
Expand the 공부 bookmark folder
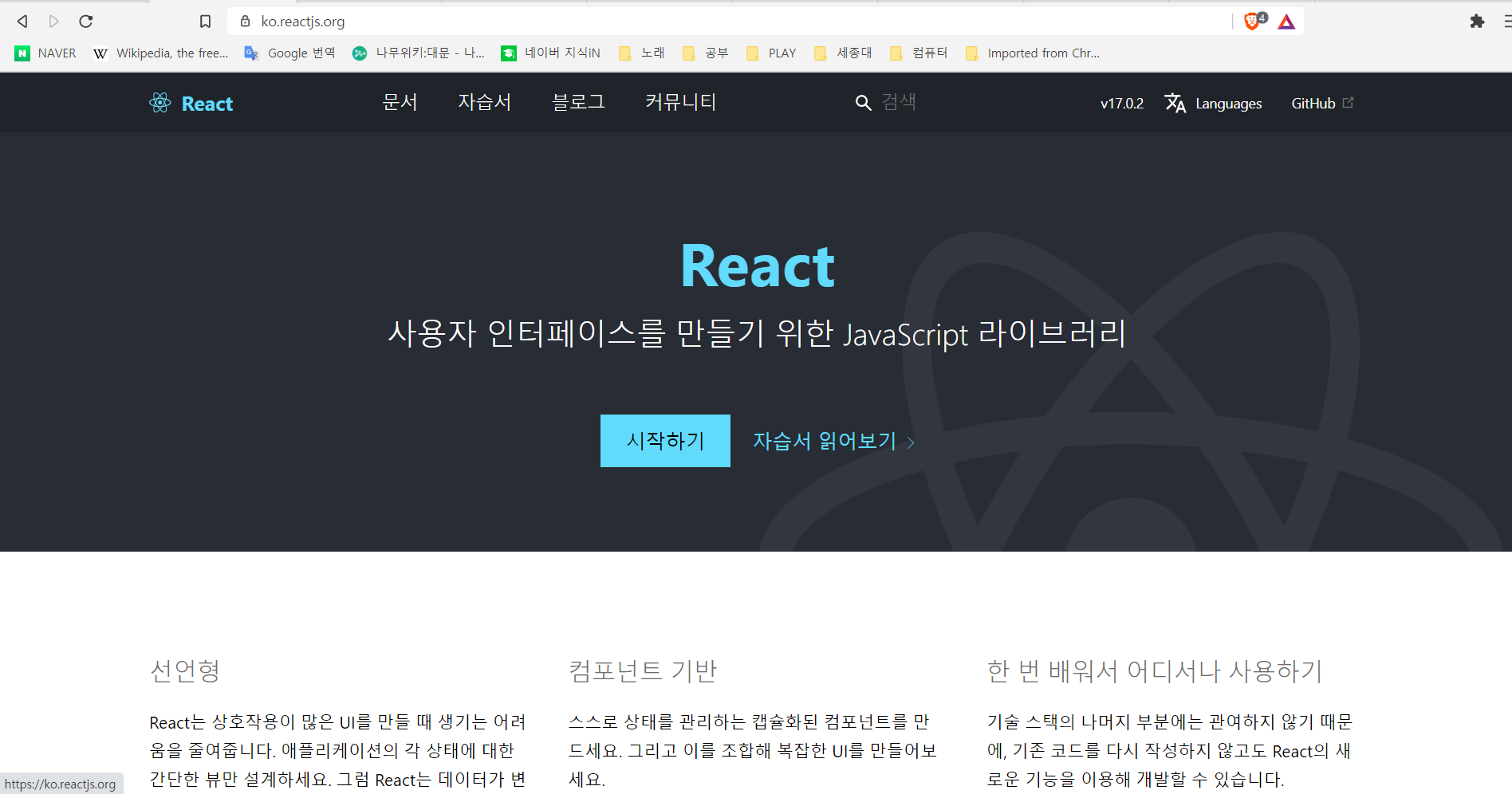coord(705,53)
